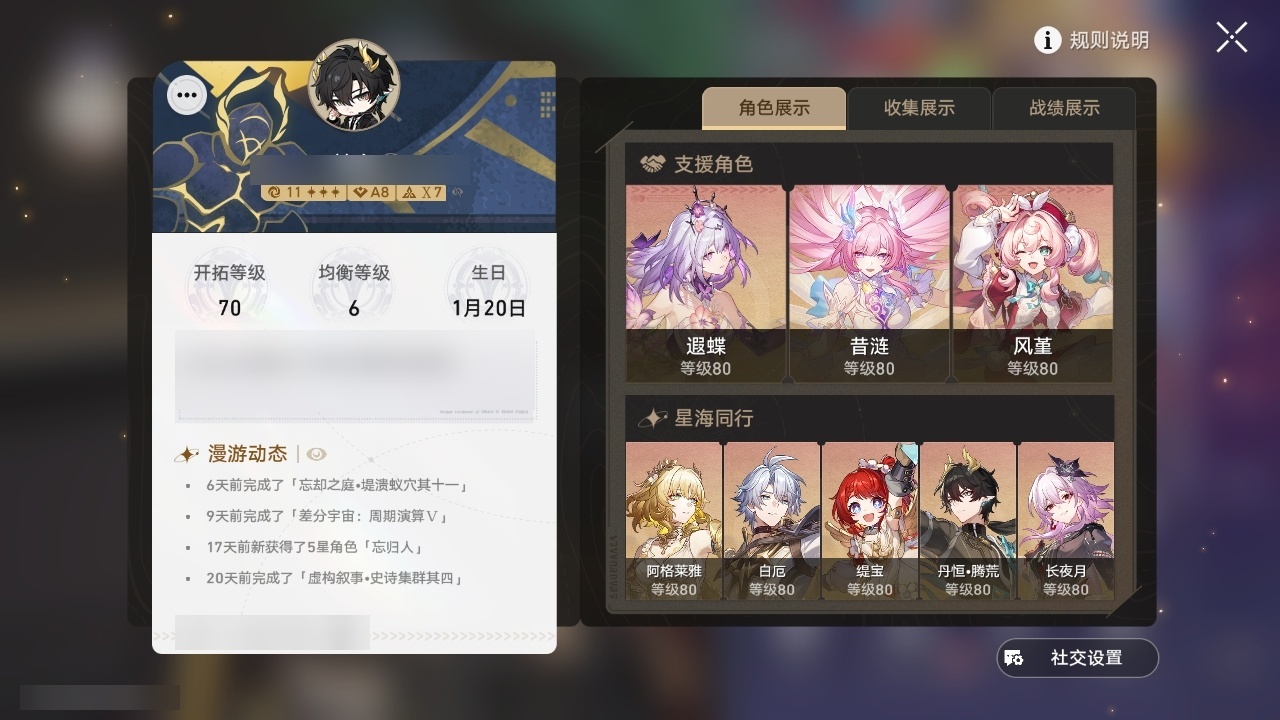The width and height of the screenshot is (1280, 720).
Task: View 阿格莱雅 character card
Action: (674, 521)
